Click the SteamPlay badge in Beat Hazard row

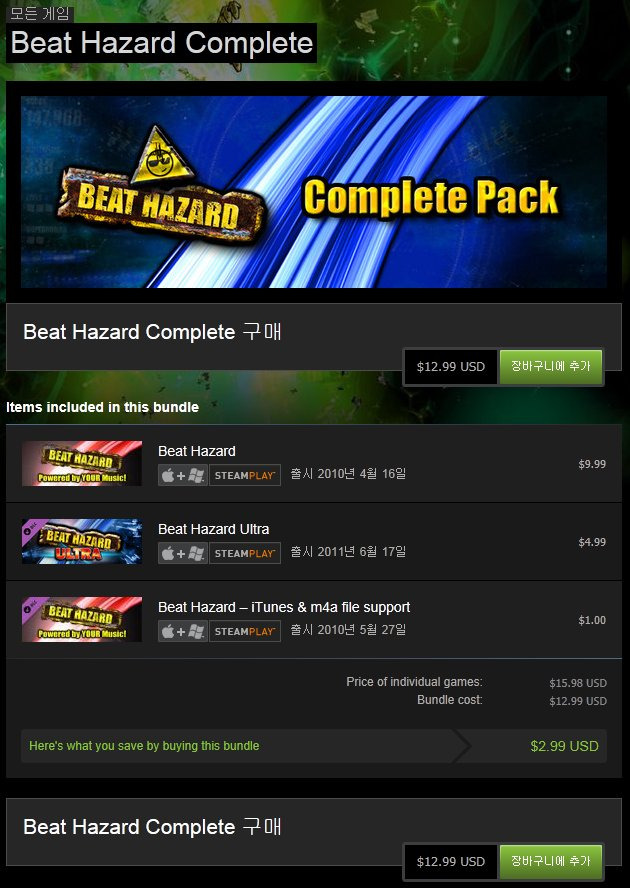coord(245,475)
